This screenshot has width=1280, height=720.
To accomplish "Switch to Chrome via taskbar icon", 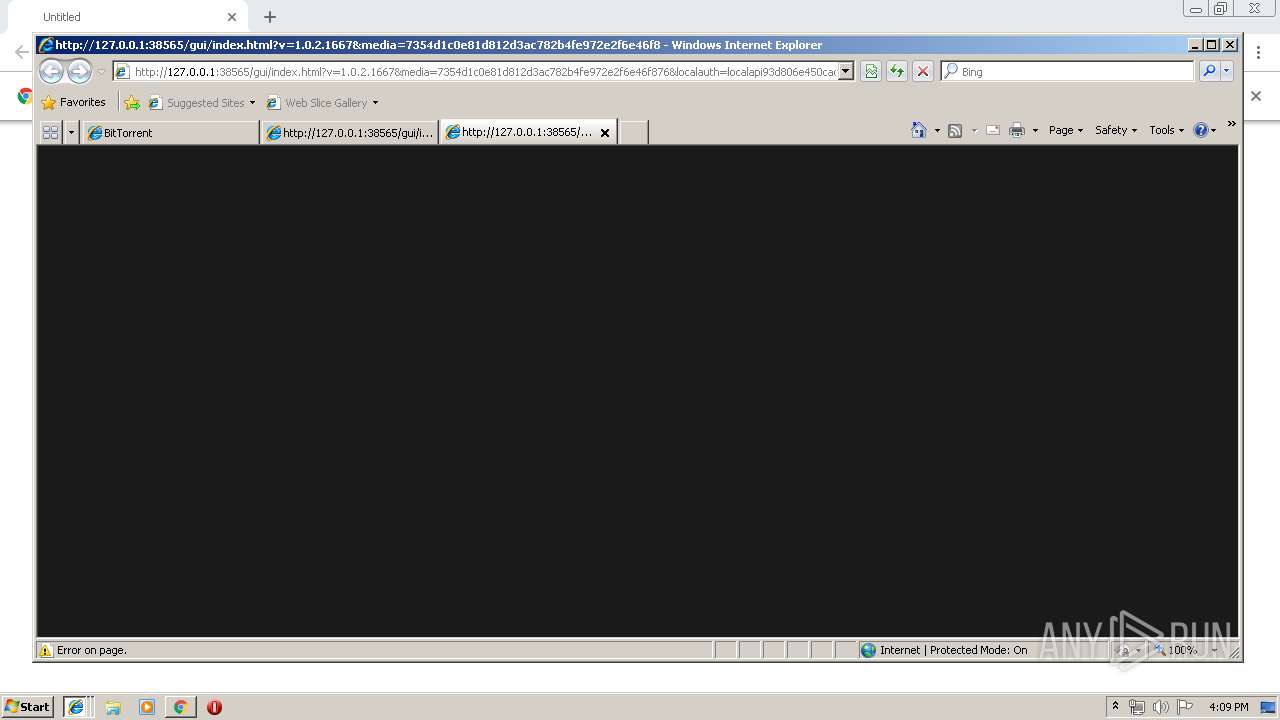I will tap(180, 707).
